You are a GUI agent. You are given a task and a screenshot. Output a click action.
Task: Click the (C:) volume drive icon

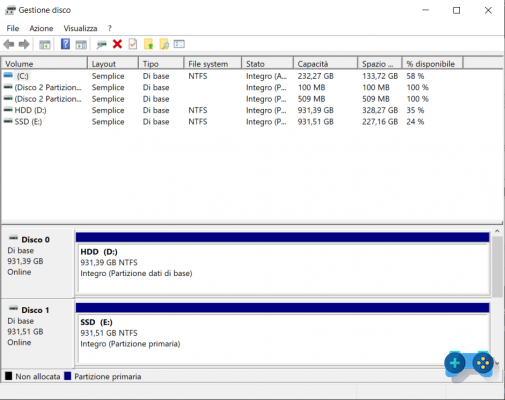(x=8, y=76)
